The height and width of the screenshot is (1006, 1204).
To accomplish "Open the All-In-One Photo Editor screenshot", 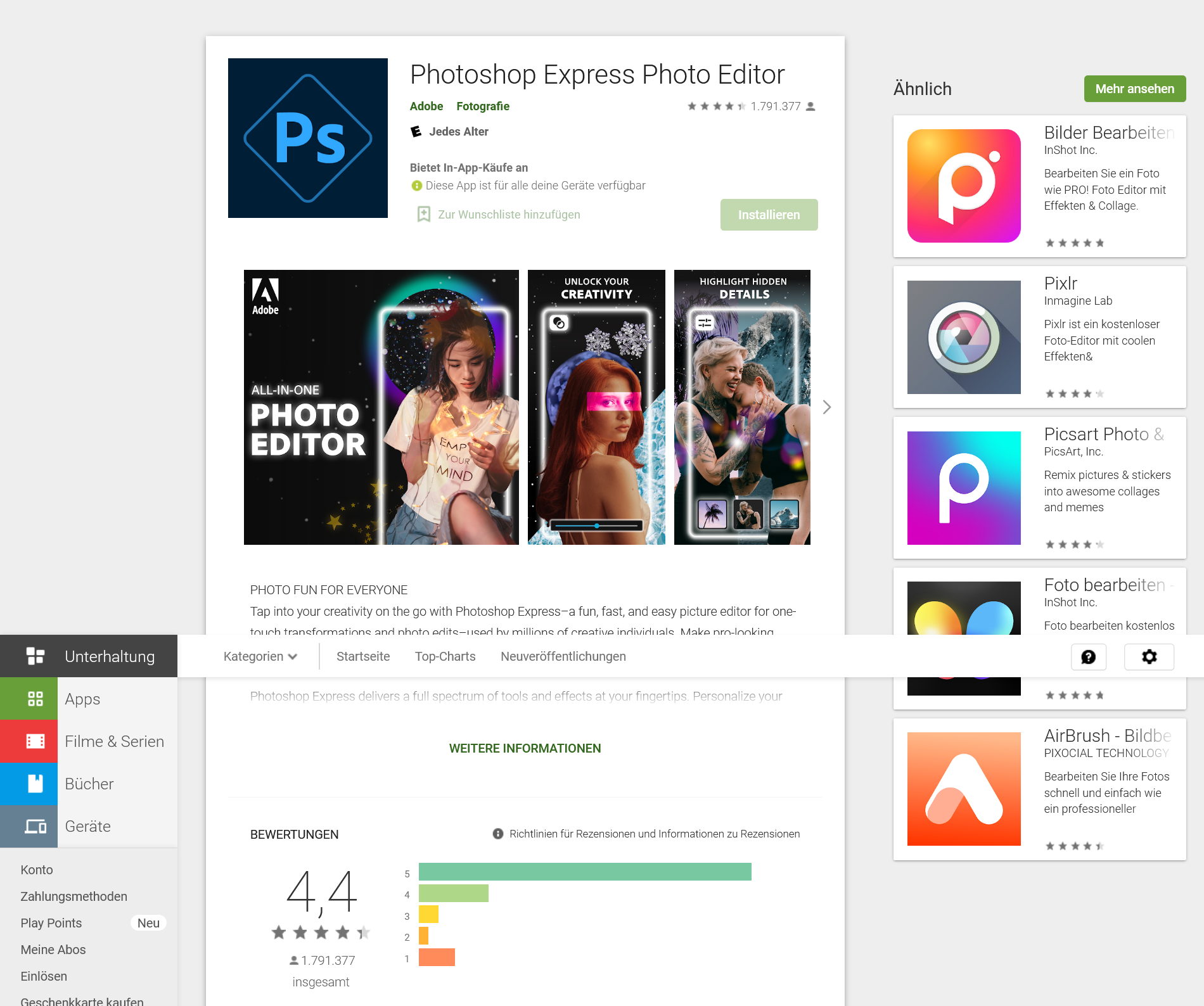I will click(381, 407).
